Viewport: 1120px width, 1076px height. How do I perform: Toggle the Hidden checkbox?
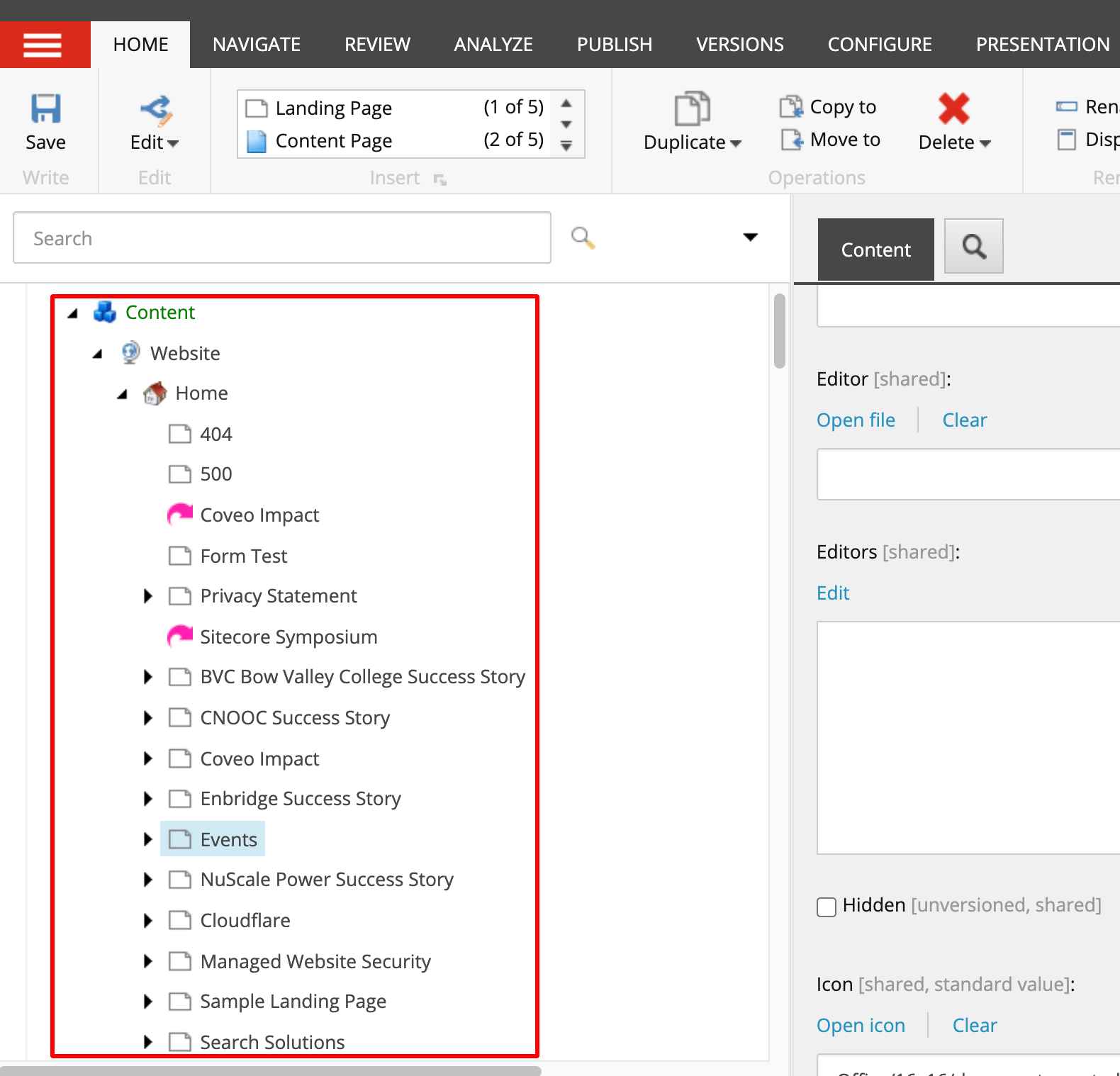pos(827,907)
